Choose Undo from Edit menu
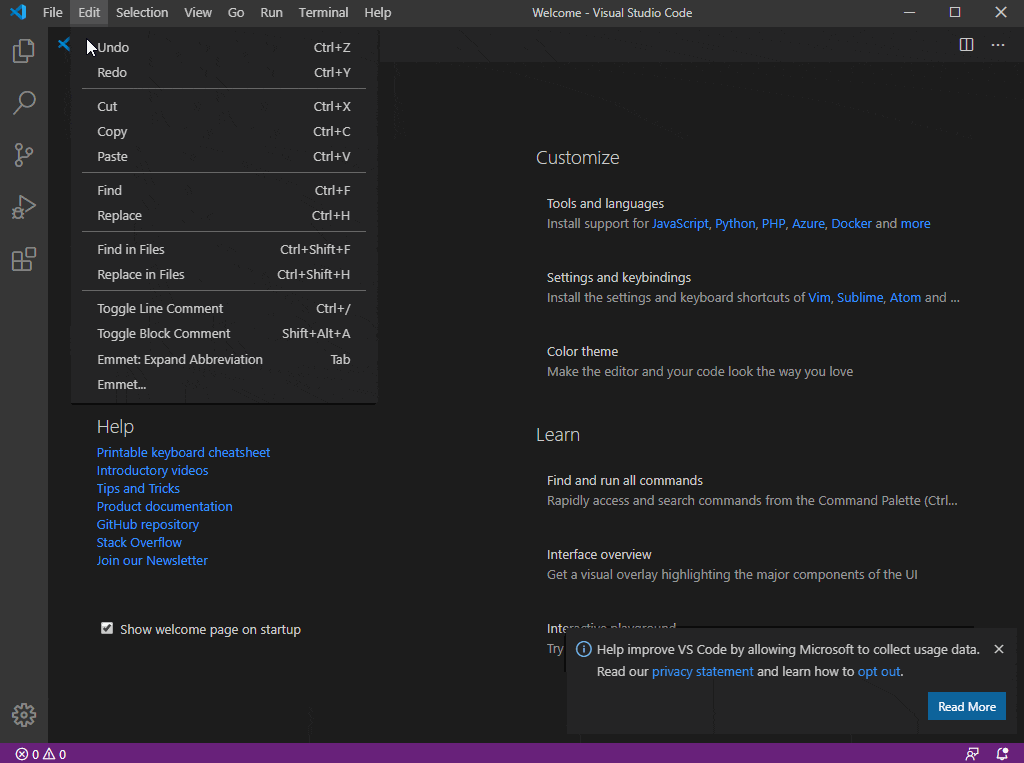This screenshot has width=1024, height=763. [223, 47]
